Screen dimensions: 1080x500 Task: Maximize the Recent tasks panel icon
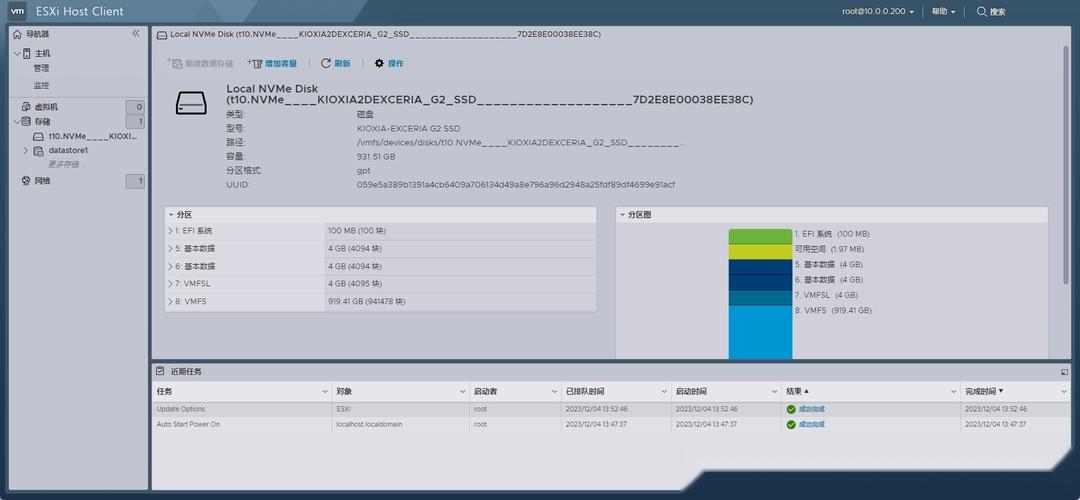1065,371
